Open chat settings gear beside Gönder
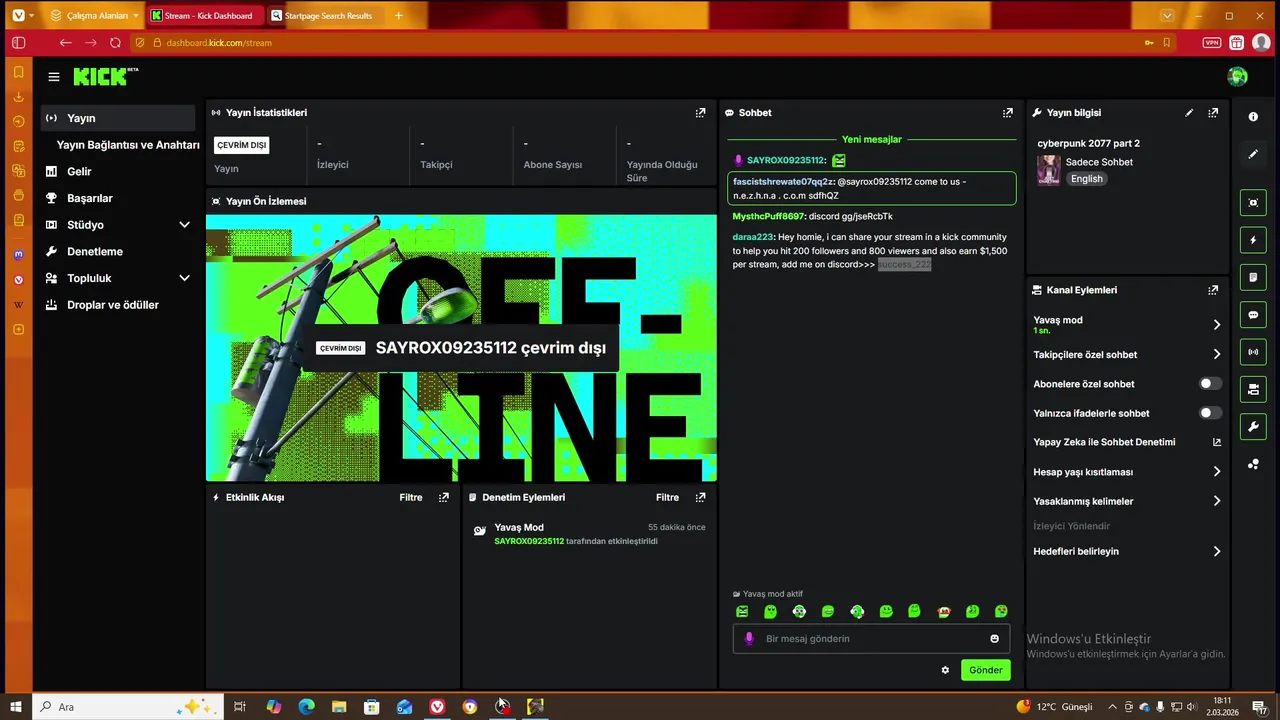 [x=945, y=670]
